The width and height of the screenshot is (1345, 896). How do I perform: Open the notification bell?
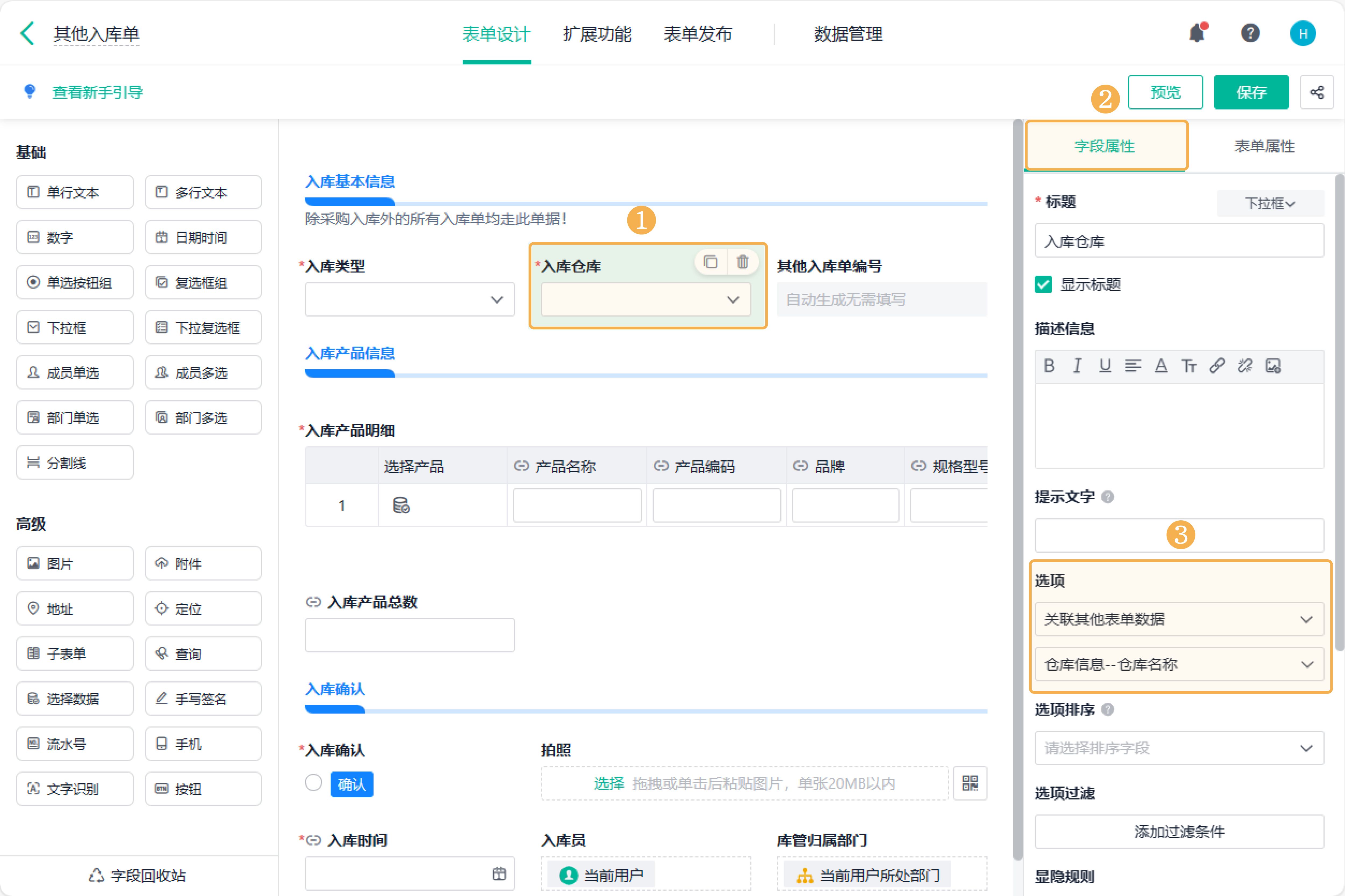tap(1197, 33)
